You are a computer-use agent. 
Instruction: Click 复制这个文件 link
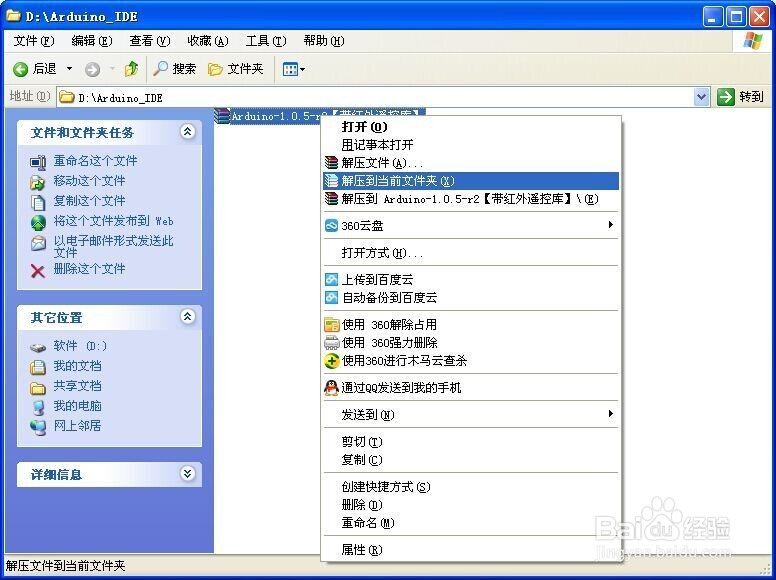[89, 201]
